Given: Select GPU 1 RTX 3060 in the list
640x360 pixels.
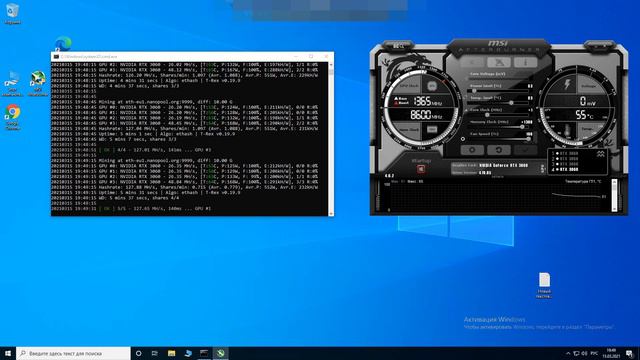Looking at the screenshot, I should [565, 153].
